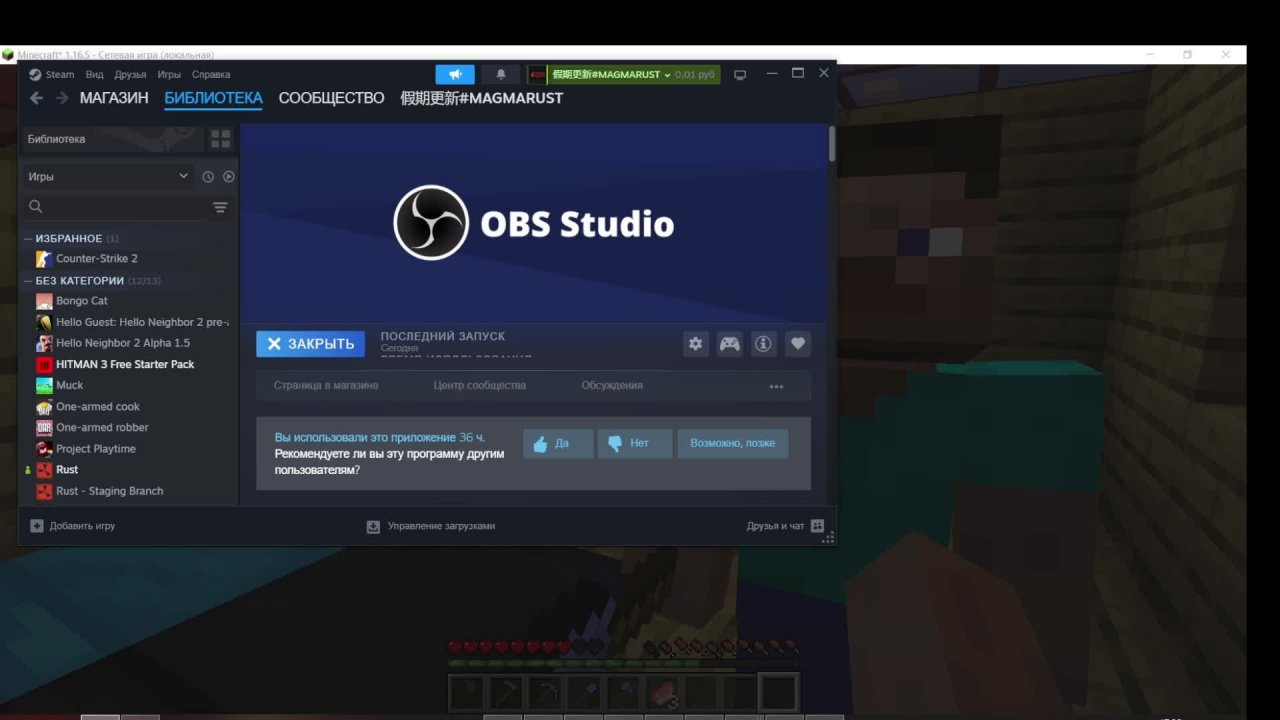Open the Игры library filter dropdown

coord(108,177)
